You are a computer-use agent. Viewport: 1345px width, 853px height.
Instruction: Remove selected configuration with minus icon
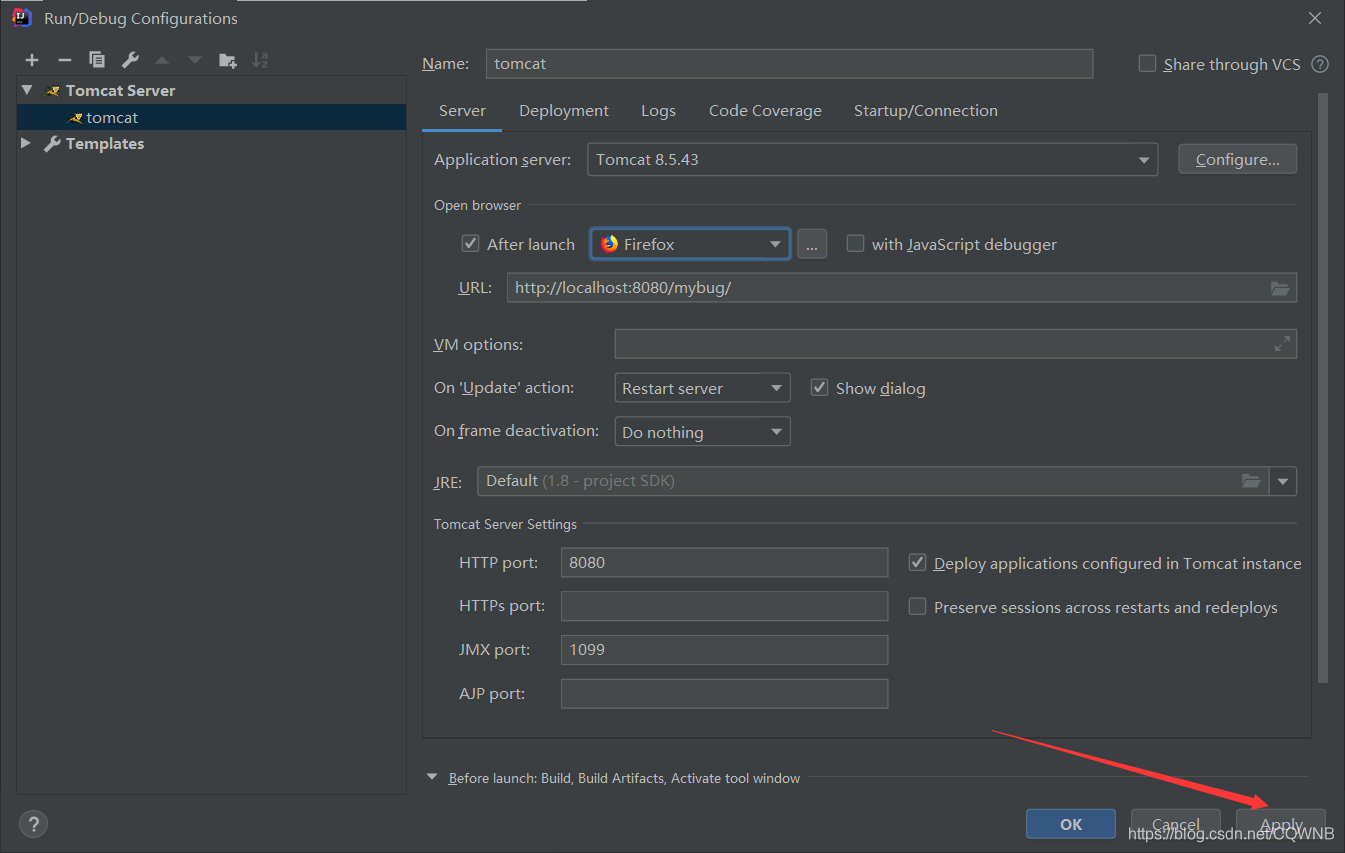tap(64, 60)
